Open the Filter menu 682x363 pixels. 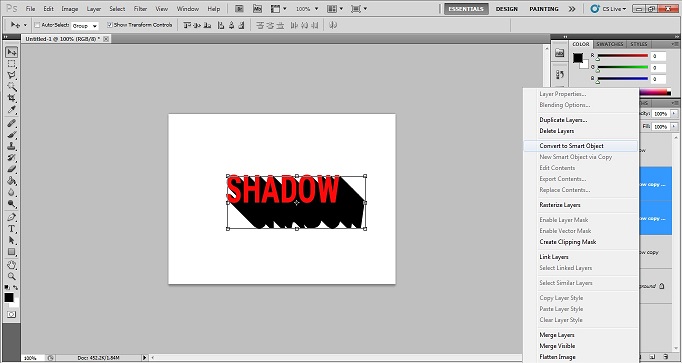point(140,9)
